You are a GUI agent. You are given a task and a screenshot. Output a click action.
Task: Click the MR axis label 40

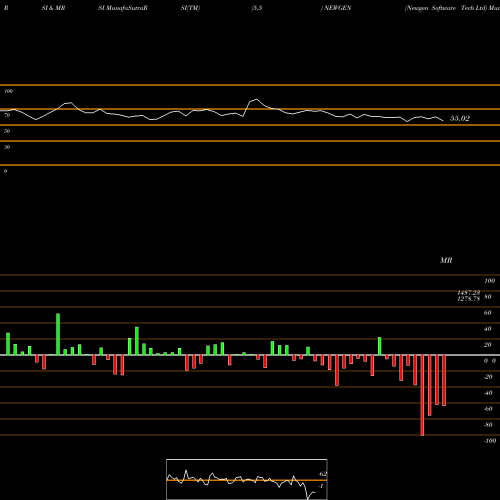[487, 329]
